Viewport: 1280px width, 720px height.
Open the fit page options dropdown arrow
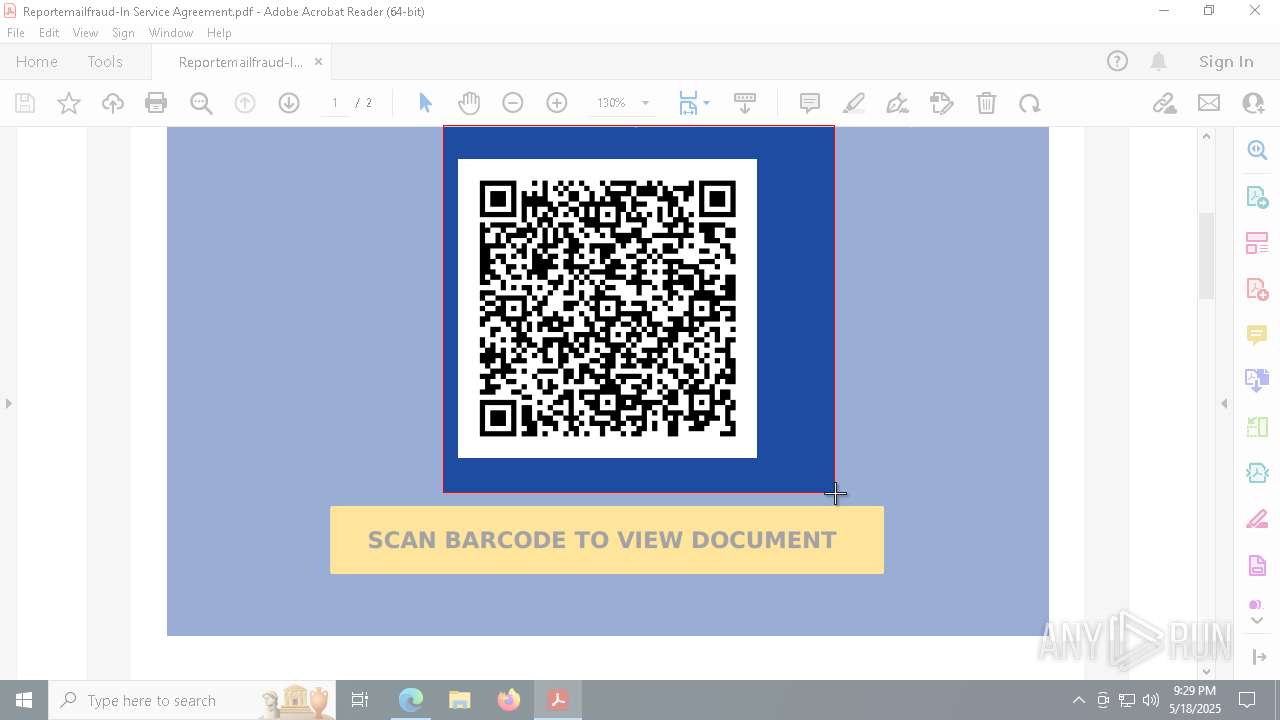tap(706, 103)
